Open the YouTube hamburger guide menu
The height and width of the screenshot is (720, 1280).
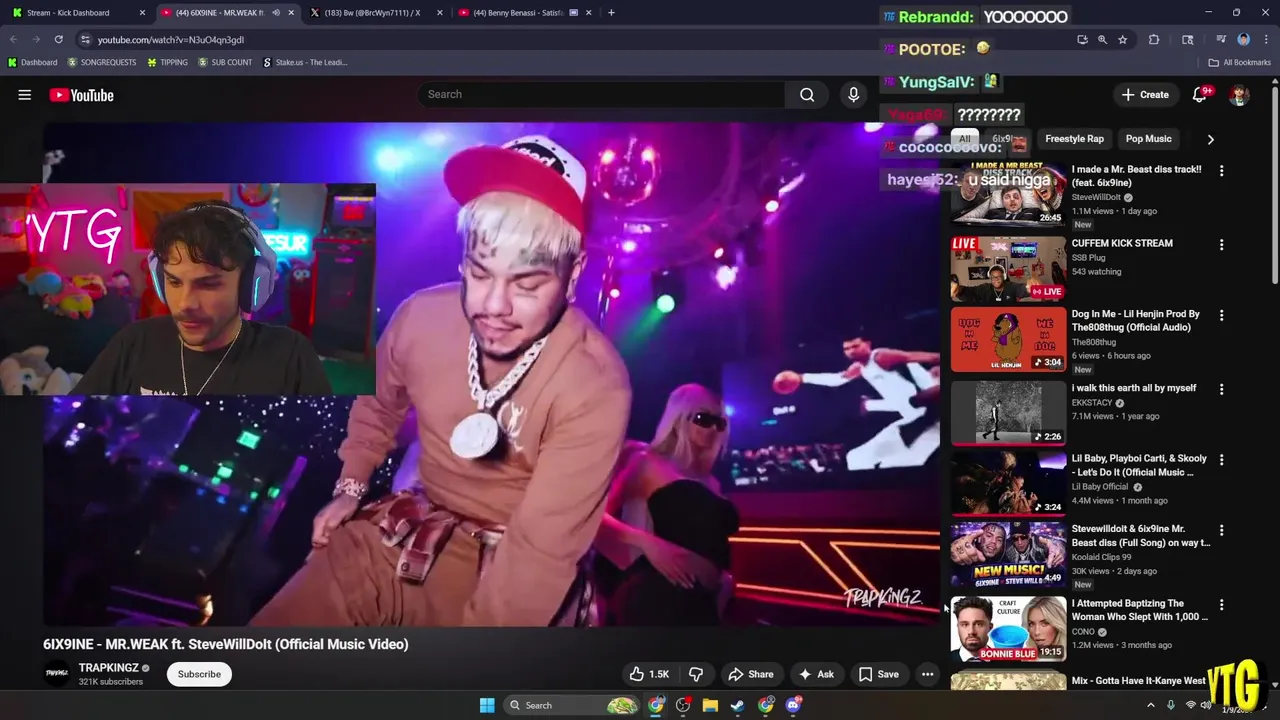(x=25, y=95)
